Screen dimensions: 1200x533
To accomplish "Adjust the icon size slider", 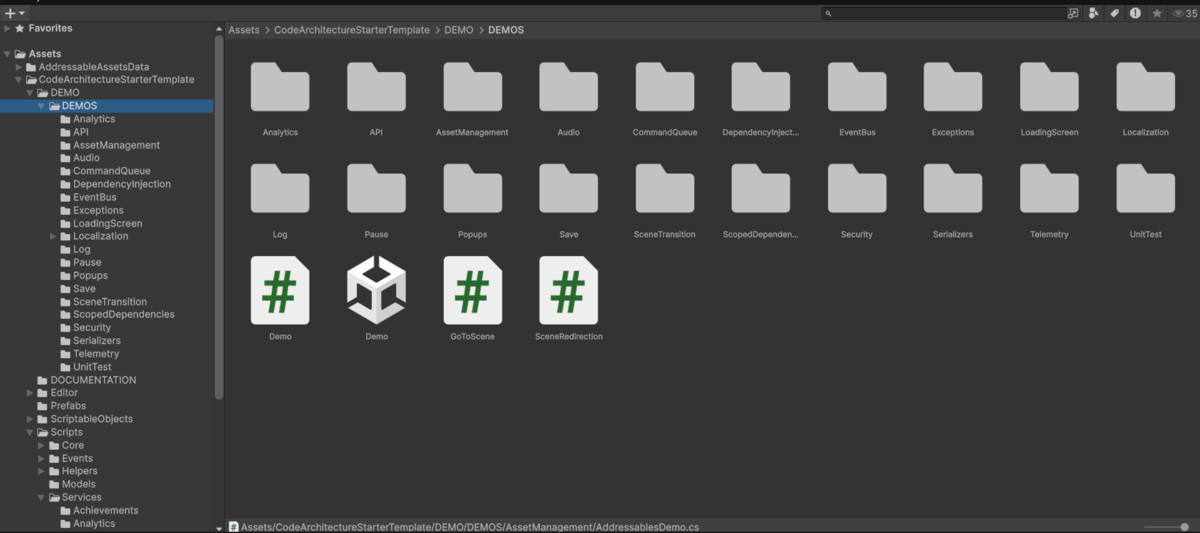I will tap(1167, 526).
